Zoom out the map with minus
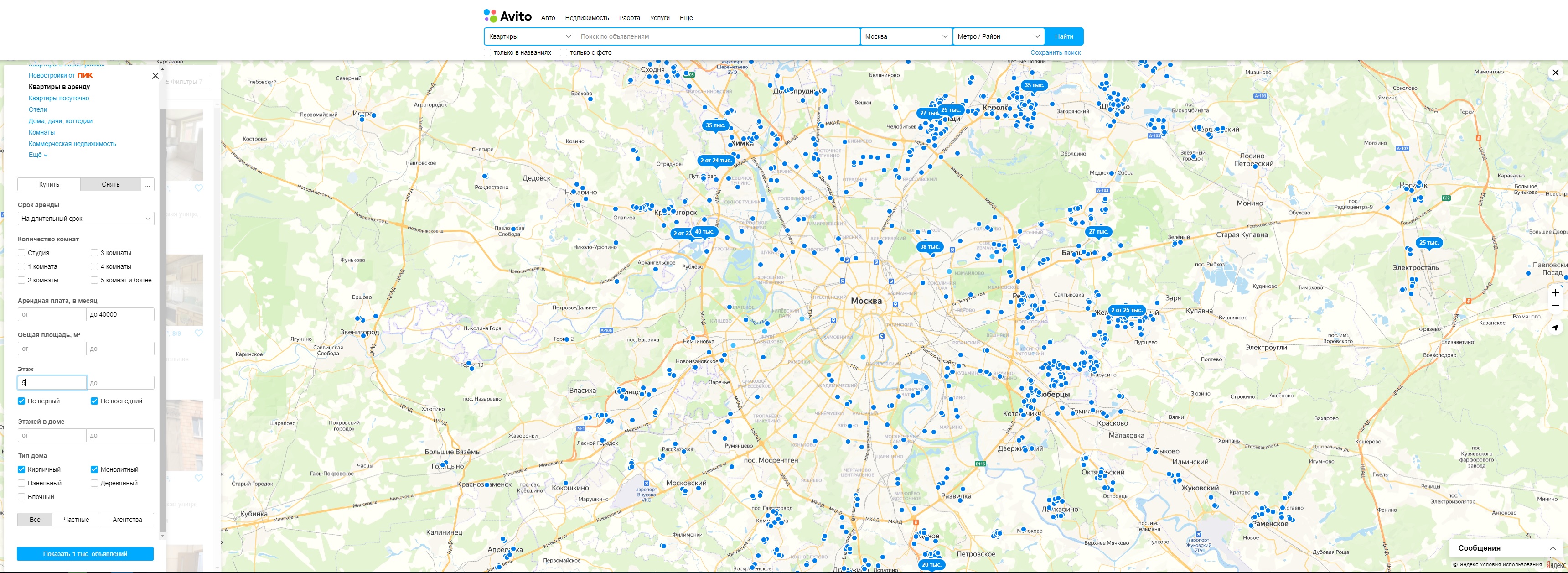Viewport: 1568px width, 573px height. (1555, 306)
